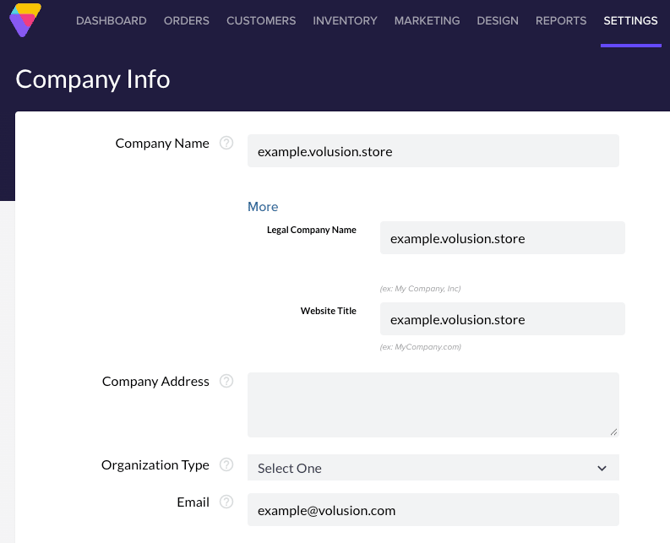The height and width of the screenshot is (543, 670).
Task: Open help icon next to Email
Action: pos(226,502)
